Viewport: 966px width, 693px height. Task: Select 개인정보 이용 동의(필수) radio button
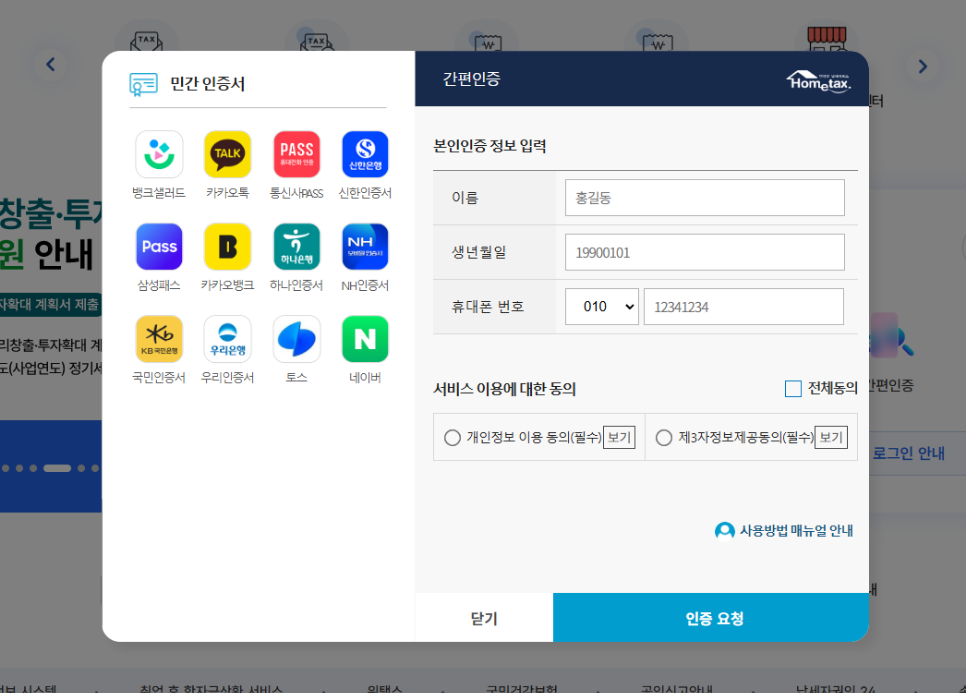(452, 437)
